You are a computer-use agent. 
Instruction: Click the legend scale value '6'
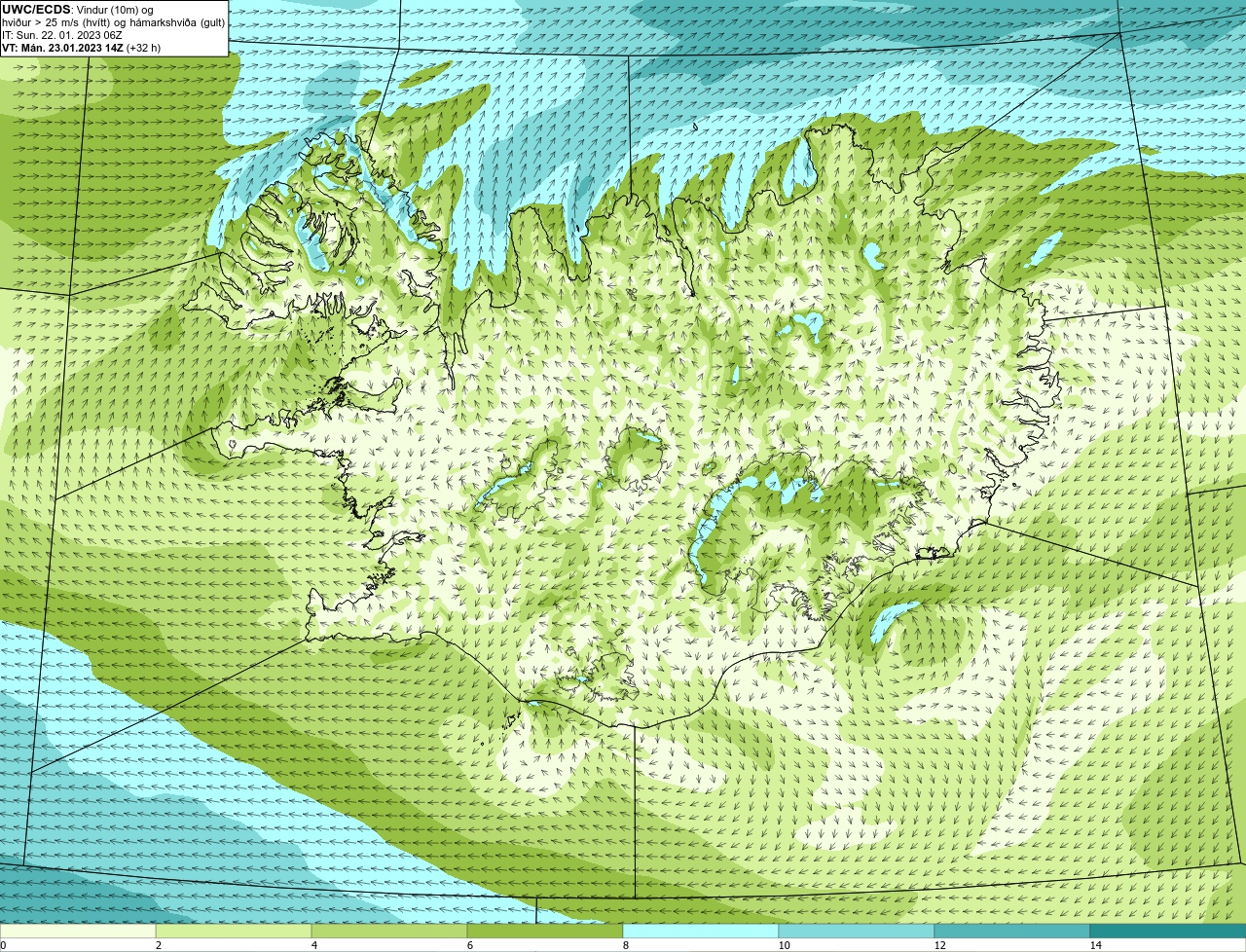pyautogui.click(x=469, y=945)
